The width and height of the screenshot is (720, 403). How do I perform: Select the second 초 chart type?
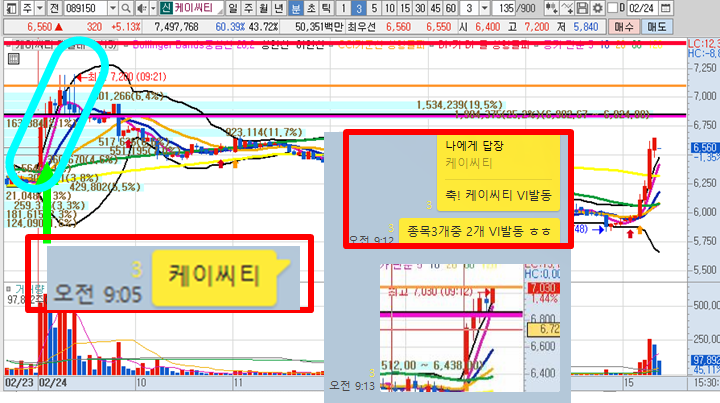(x=311, y=8)
